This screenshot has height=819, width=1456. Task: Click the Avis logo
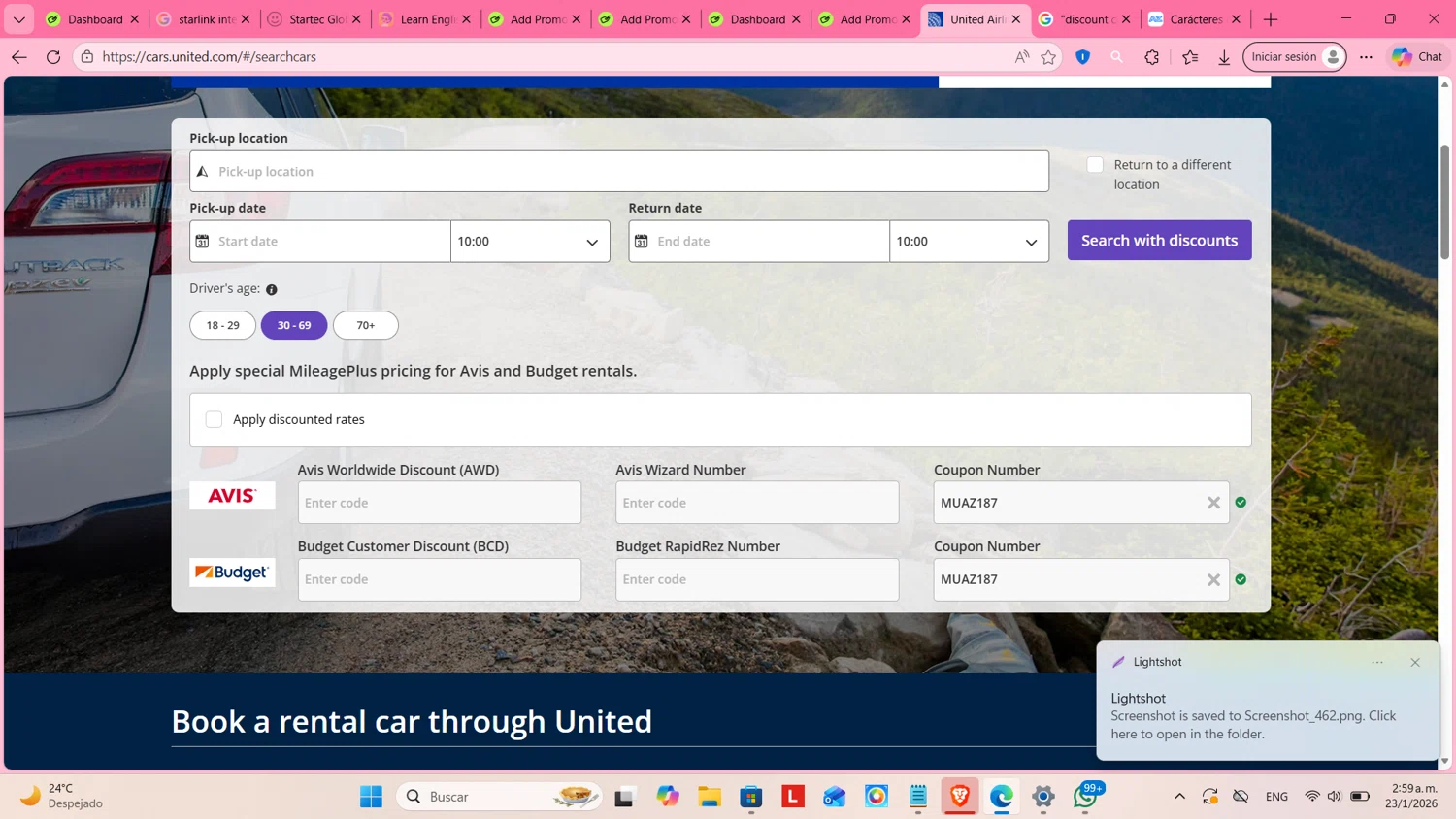click(x=232, y=496)
